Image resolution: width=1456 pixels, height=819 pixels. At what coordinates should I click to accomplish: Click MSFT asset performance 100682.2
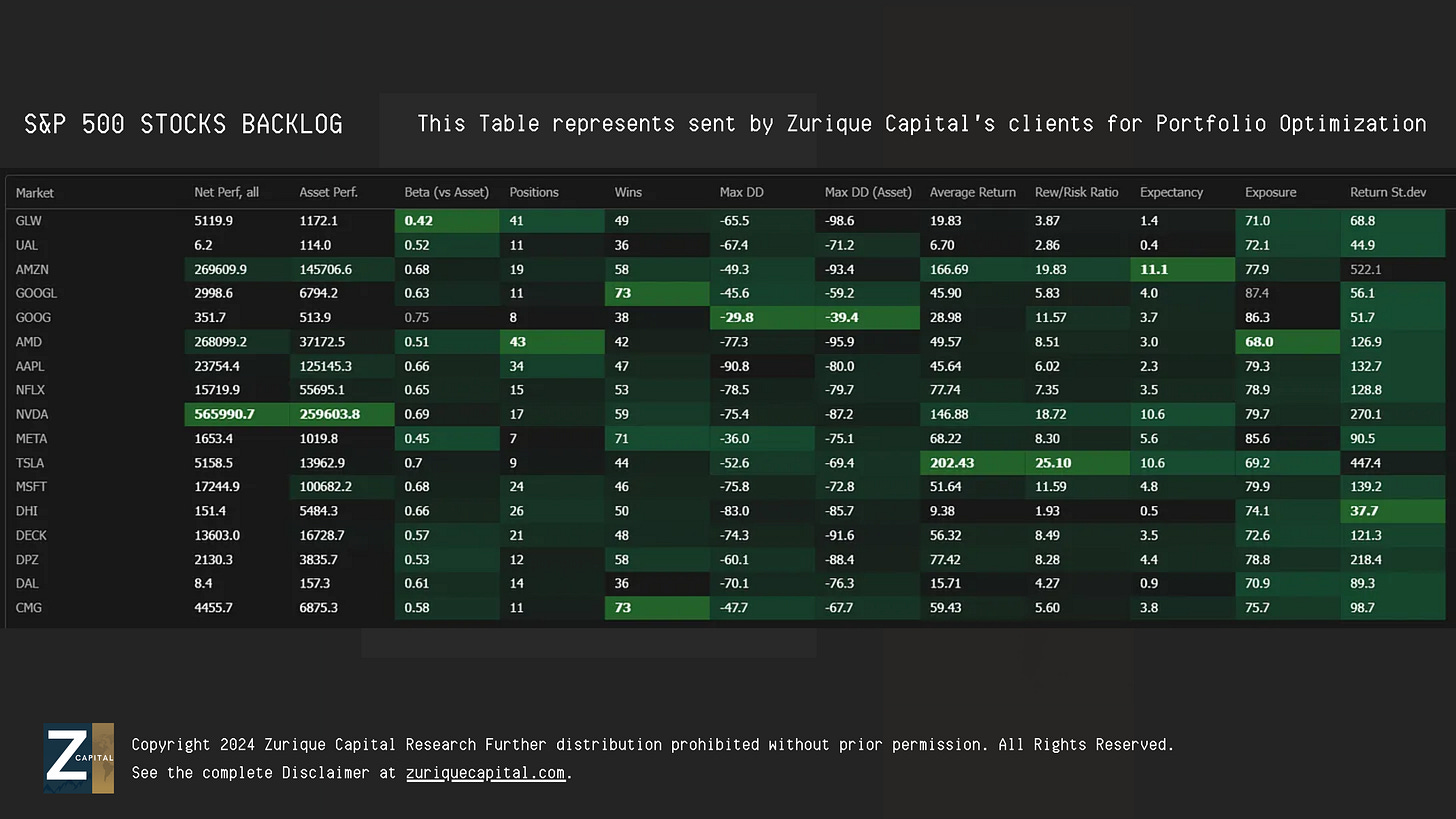tap(327, 487)
